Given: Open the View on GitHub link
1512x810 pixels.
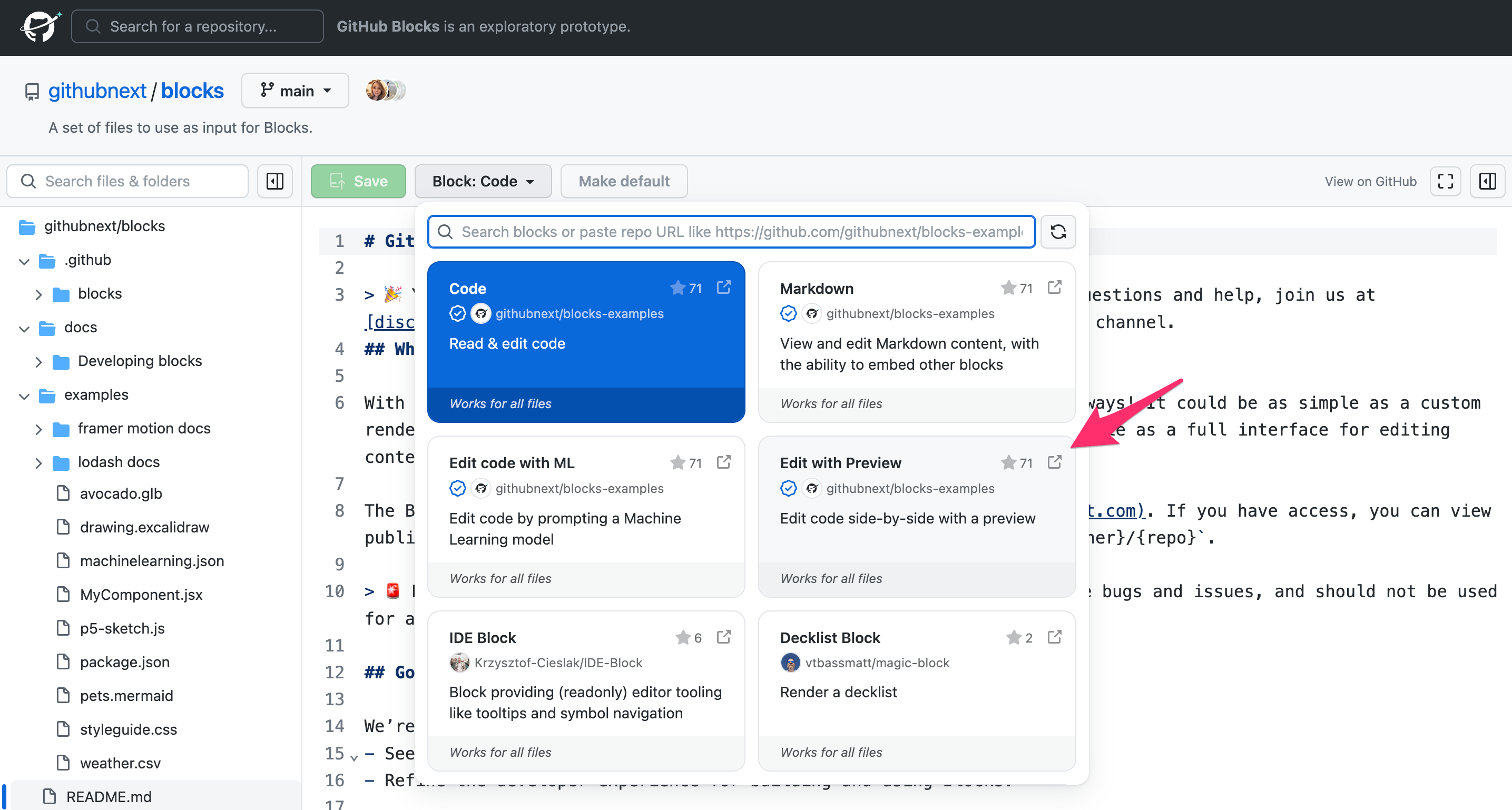Looking at the screenshot, I should (1370, 181).
